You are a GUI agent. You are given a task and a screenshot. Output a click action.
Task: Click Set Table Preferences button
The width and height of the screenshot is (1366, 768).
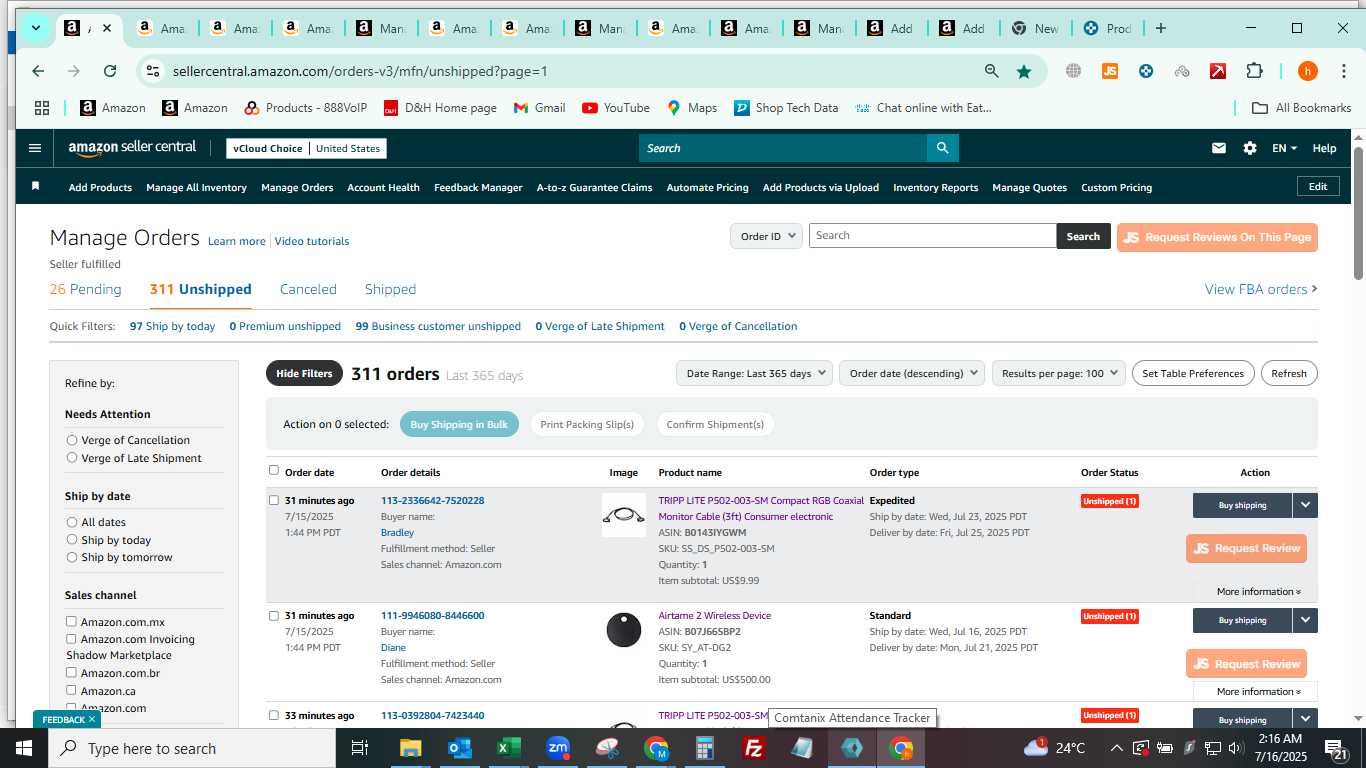coord(1193,373)
